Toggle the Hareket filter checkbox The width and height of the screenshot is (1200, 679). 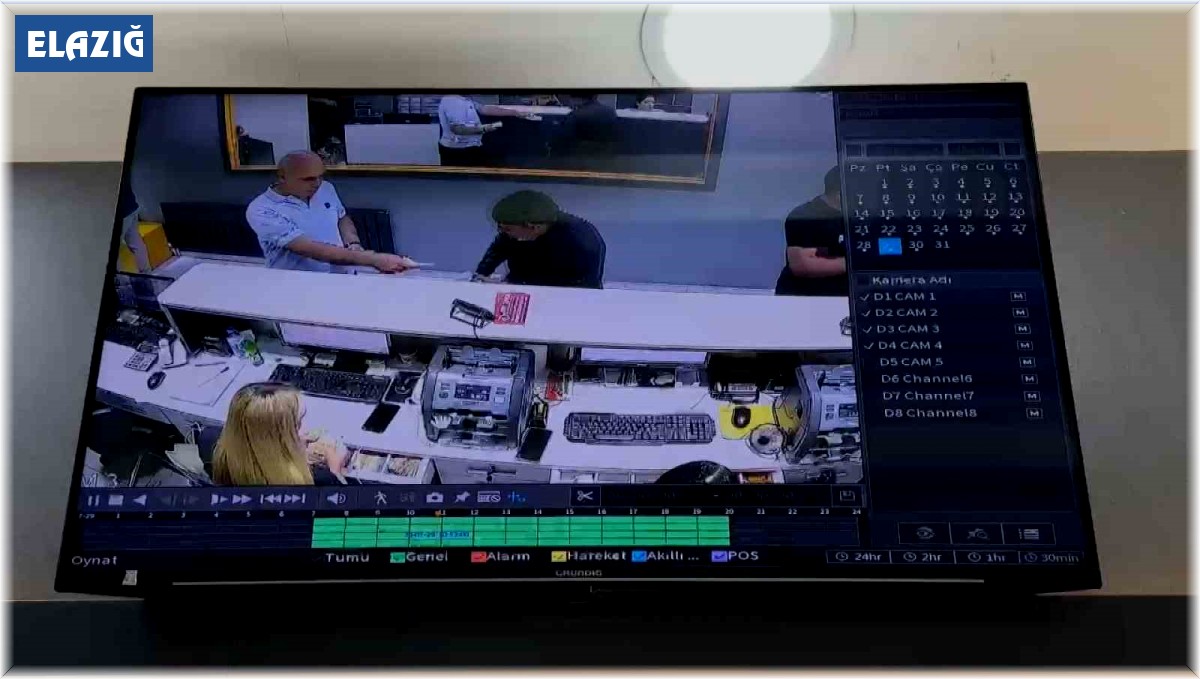pos(558,556)
